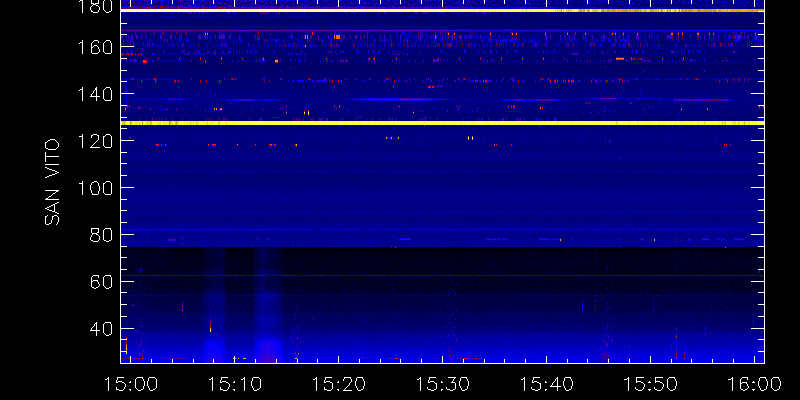Screen dimensions: 800x400
Task: Click the 160 frequency axis label
Action: (x=94, y=47)
